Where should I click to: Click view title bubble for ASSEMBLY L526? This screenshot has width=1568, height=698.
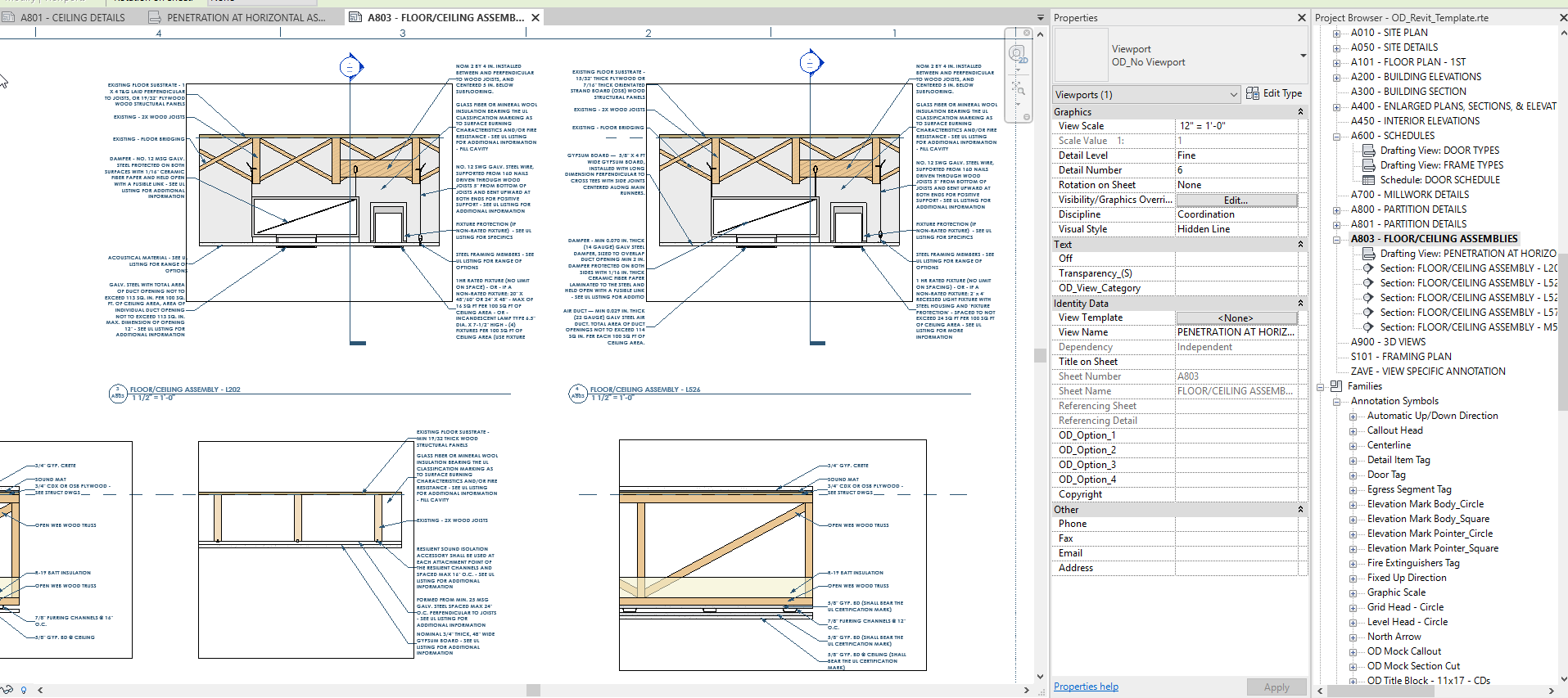578,393
